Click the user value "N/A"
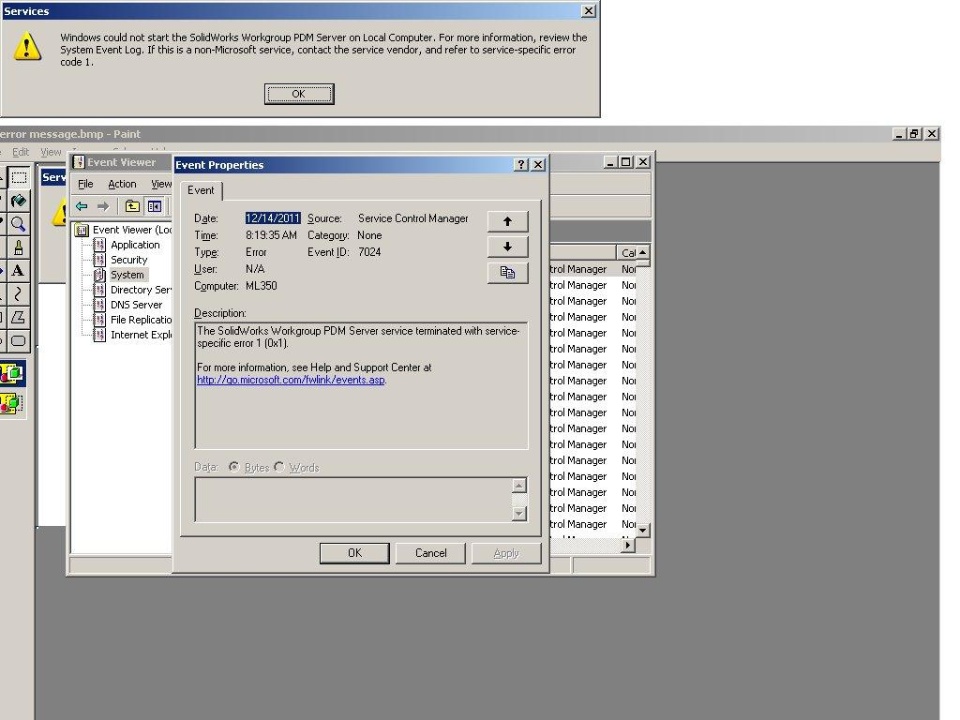Viewport: 960px width, 720px height. point(255,269)
